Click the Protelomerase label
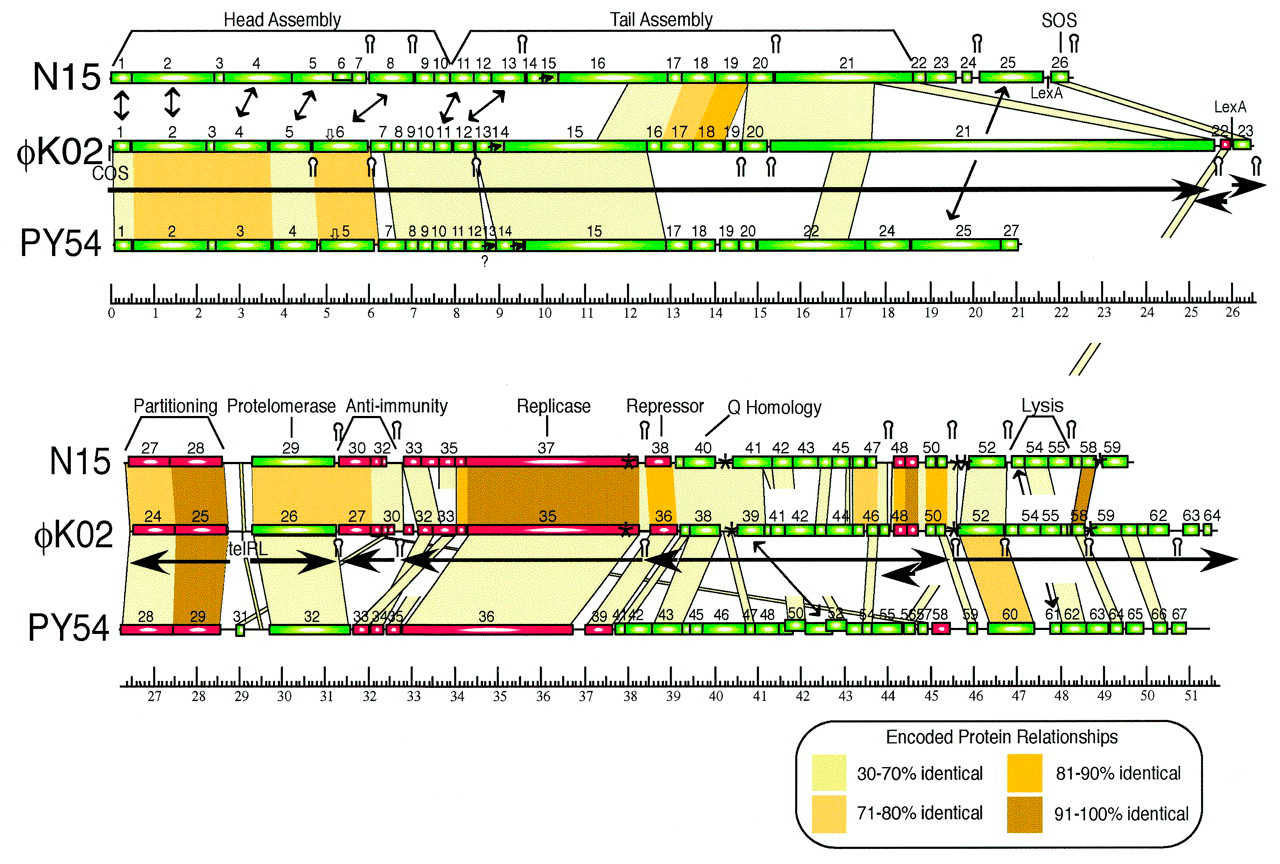Viewport: 1280px width, 864px height. point(283,406)
